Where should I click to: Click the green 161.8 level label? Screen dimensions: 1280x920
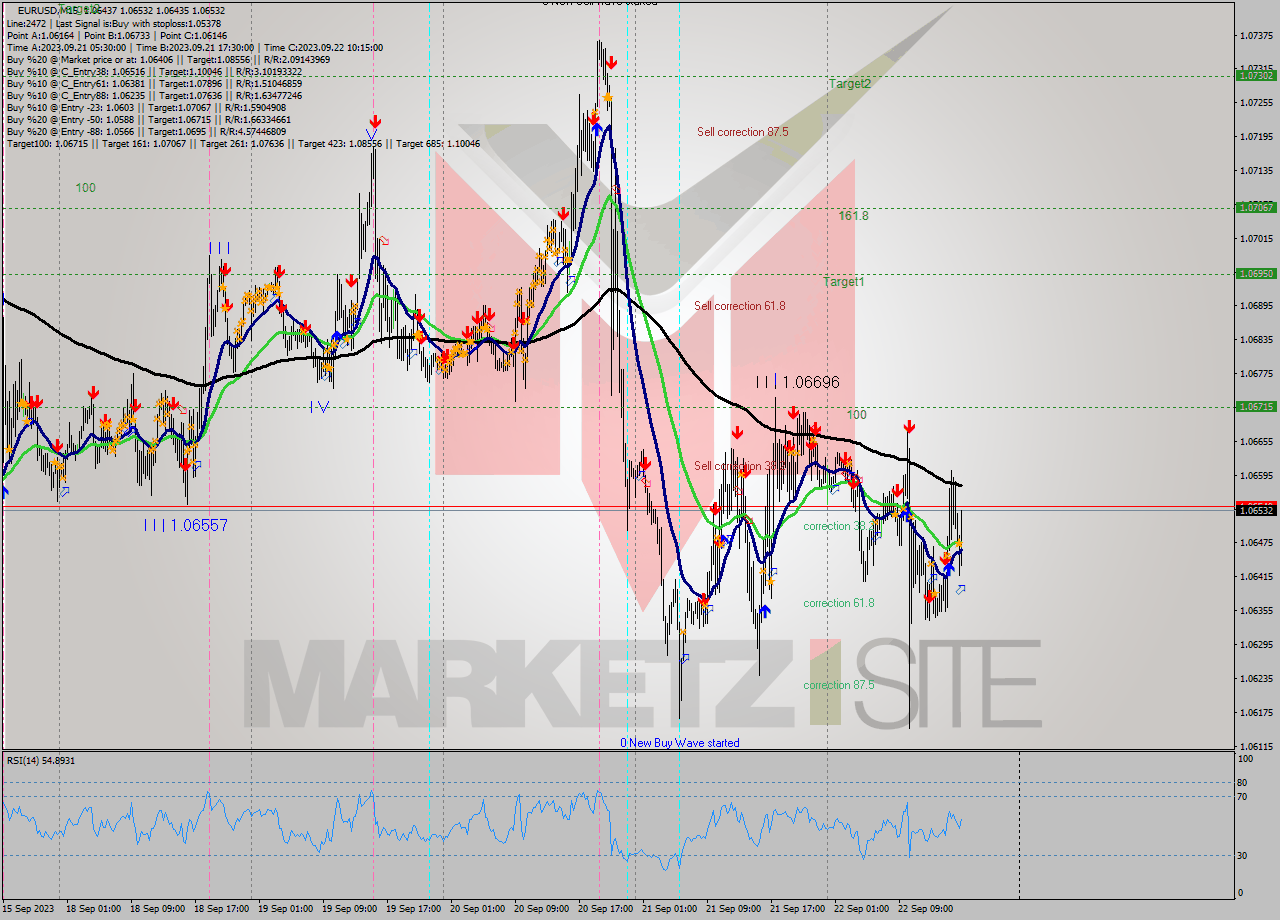point(853,215)
